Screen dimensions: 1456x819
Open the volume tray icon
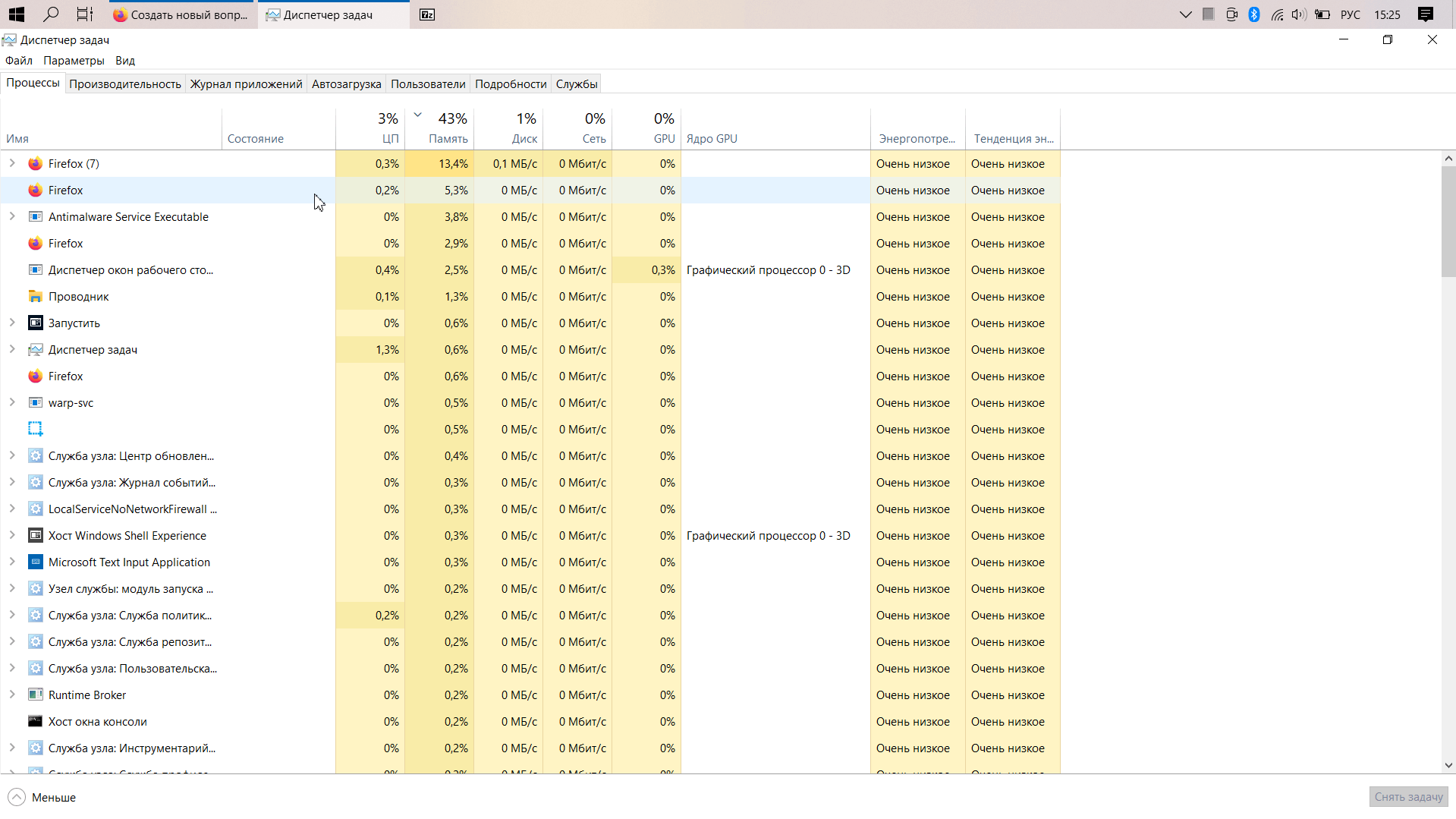(x=1299, y=14)
